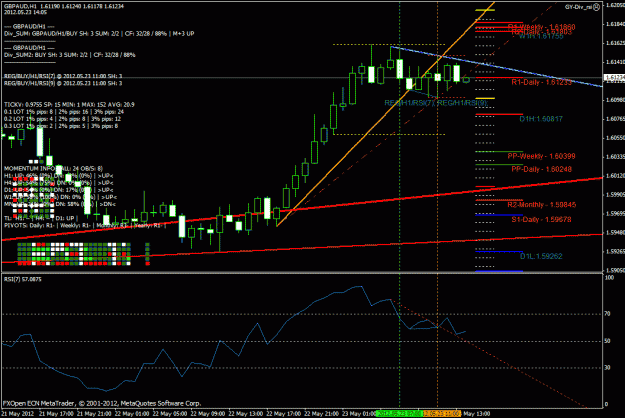
Task: Click the green highlighted 07:00 time marker
Action: (x=399, y=414)
